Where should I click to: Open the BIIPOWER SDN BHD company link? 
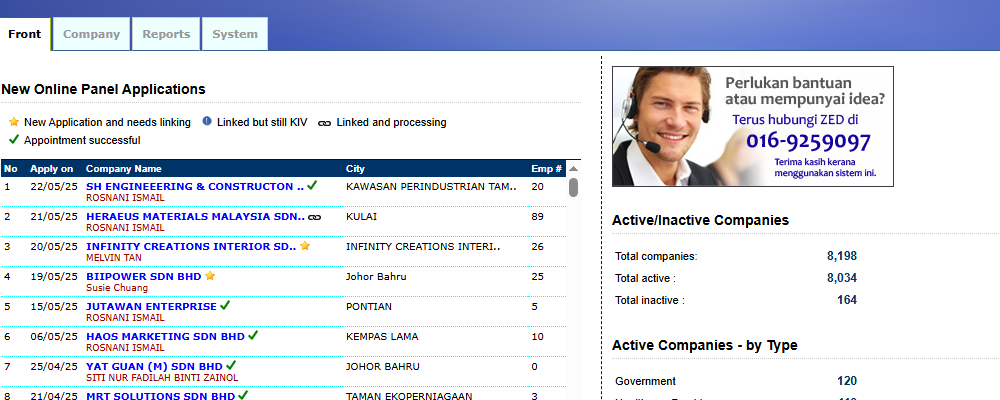click(x=143, y=276)
